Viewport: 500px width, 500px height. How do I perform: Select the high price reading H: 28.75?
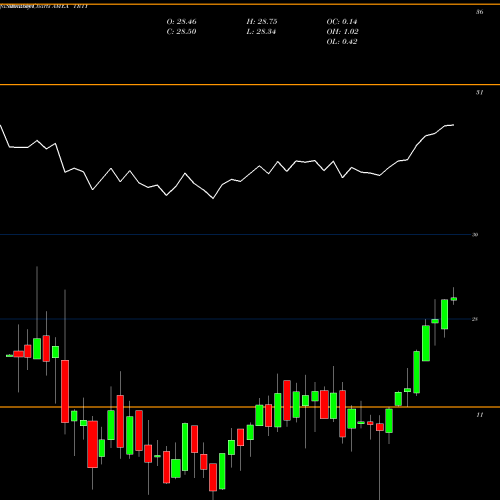[x=262, y=22]
